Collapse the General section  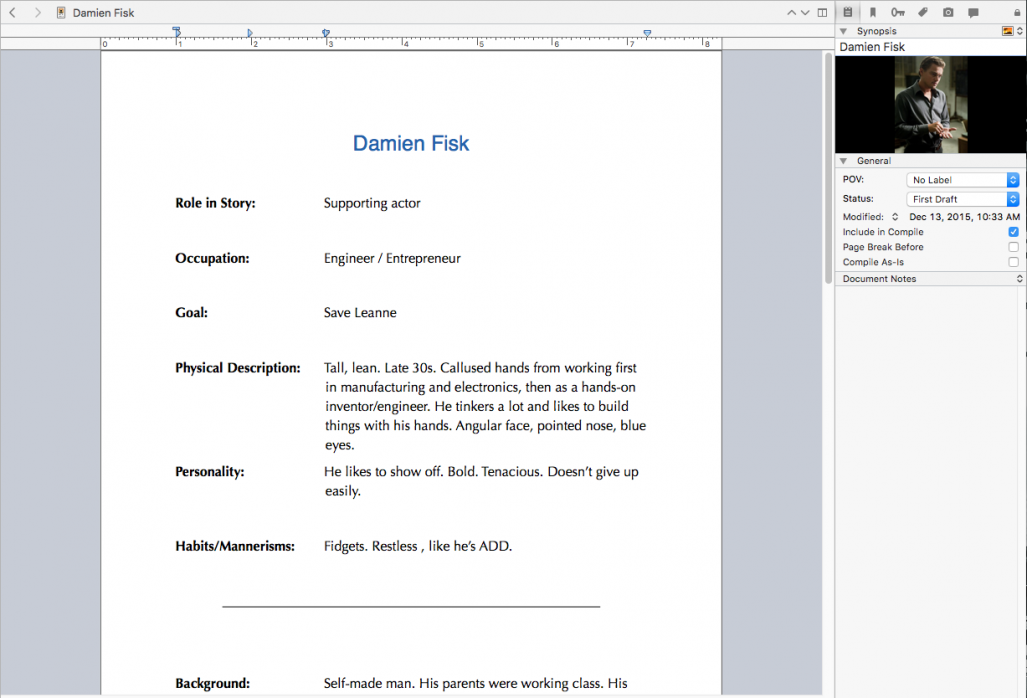click(x=844, y=160)
